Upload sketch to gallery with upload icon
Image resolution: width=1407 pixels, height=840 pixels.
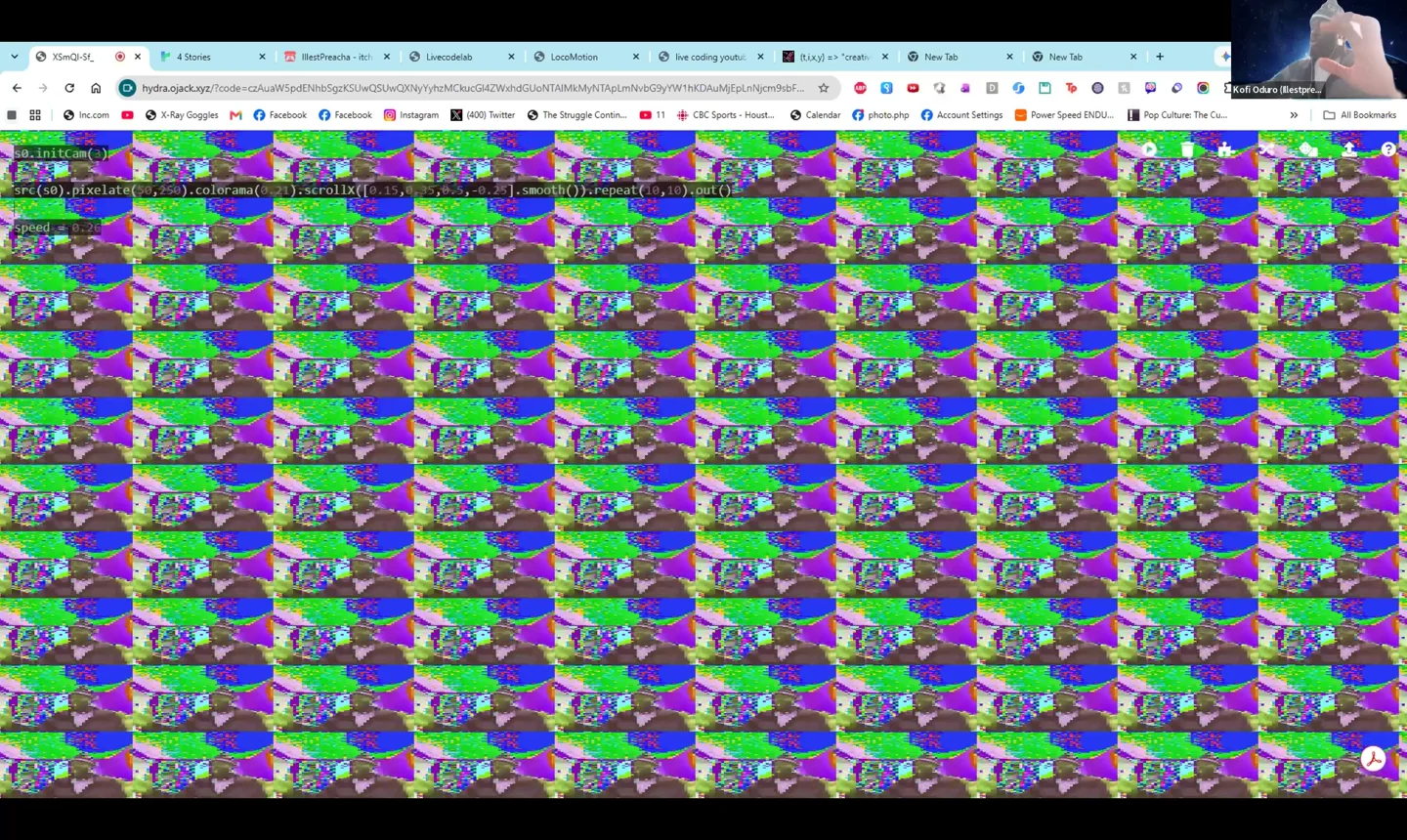point(1349,149)
